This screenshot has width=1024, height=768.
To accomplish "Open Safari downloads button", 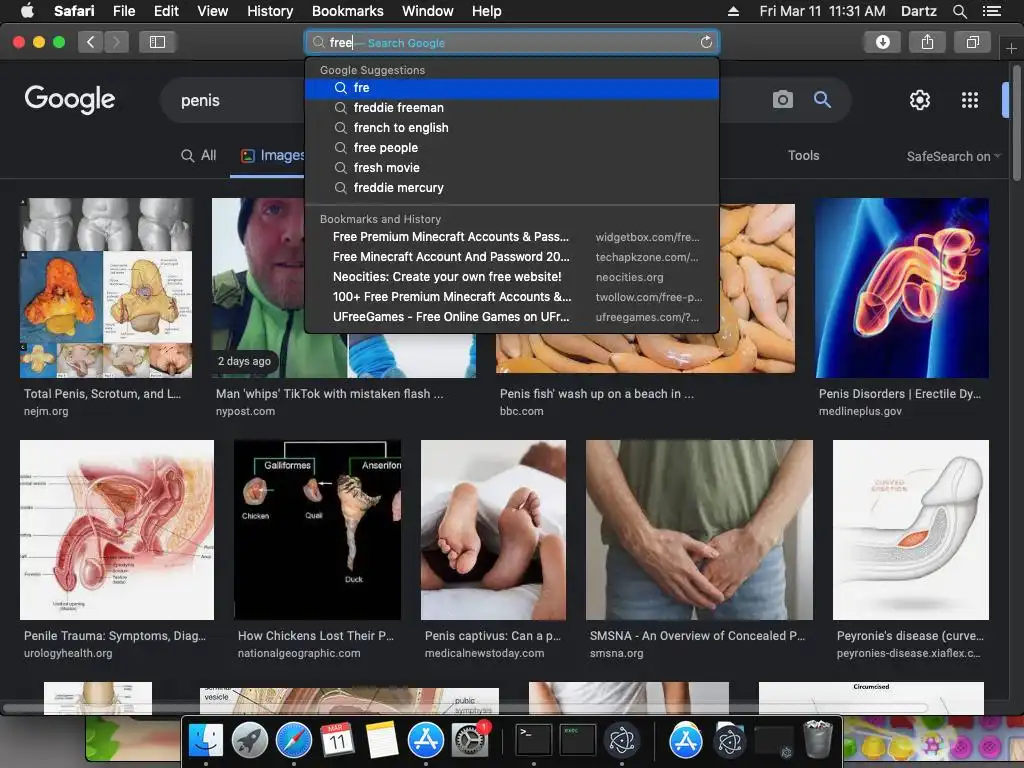I will click(882, 42).
